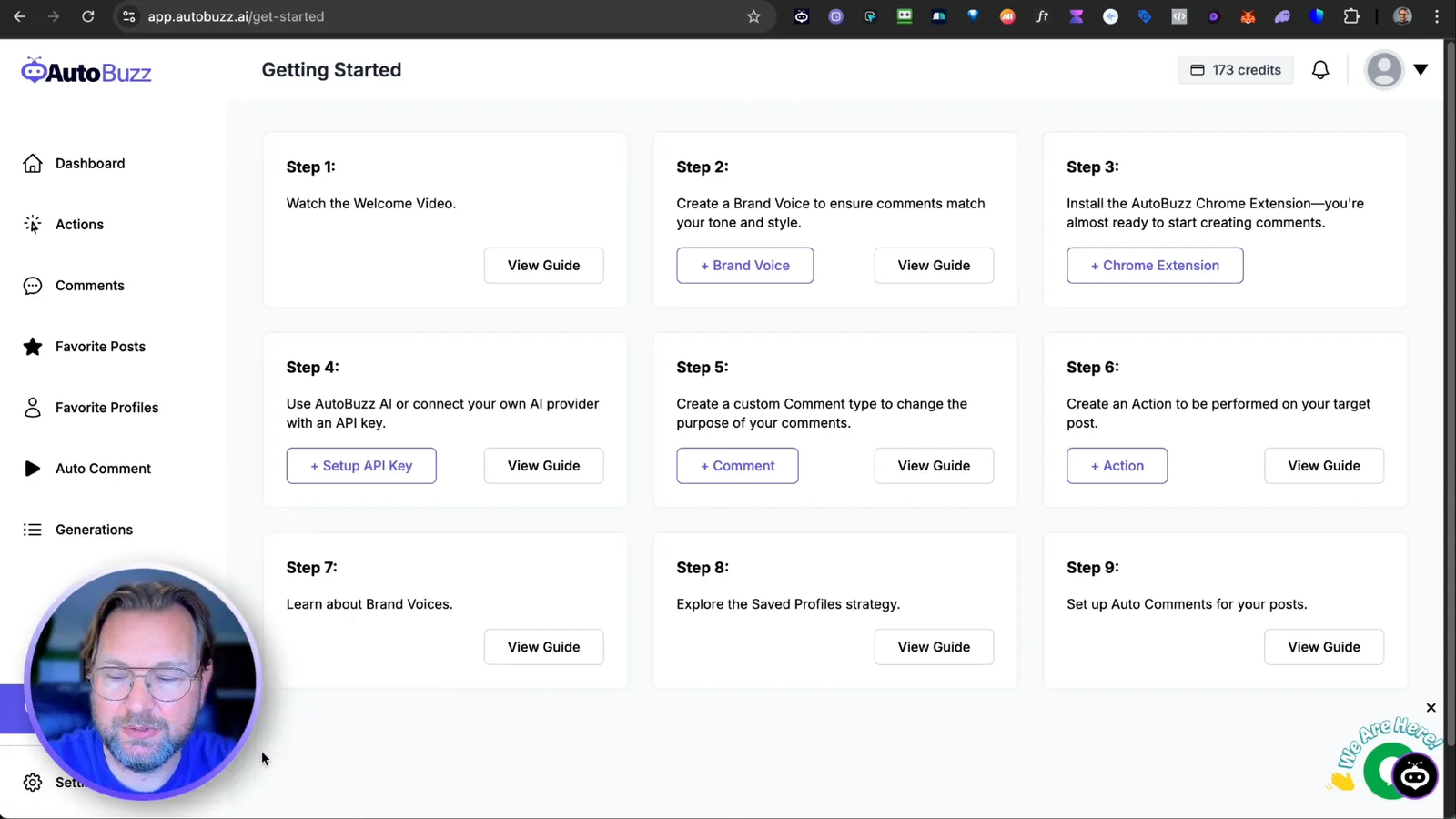Screen dimensions: 1456x819
Task: Click the Settings gear icon
Action: tap(33, 783)
